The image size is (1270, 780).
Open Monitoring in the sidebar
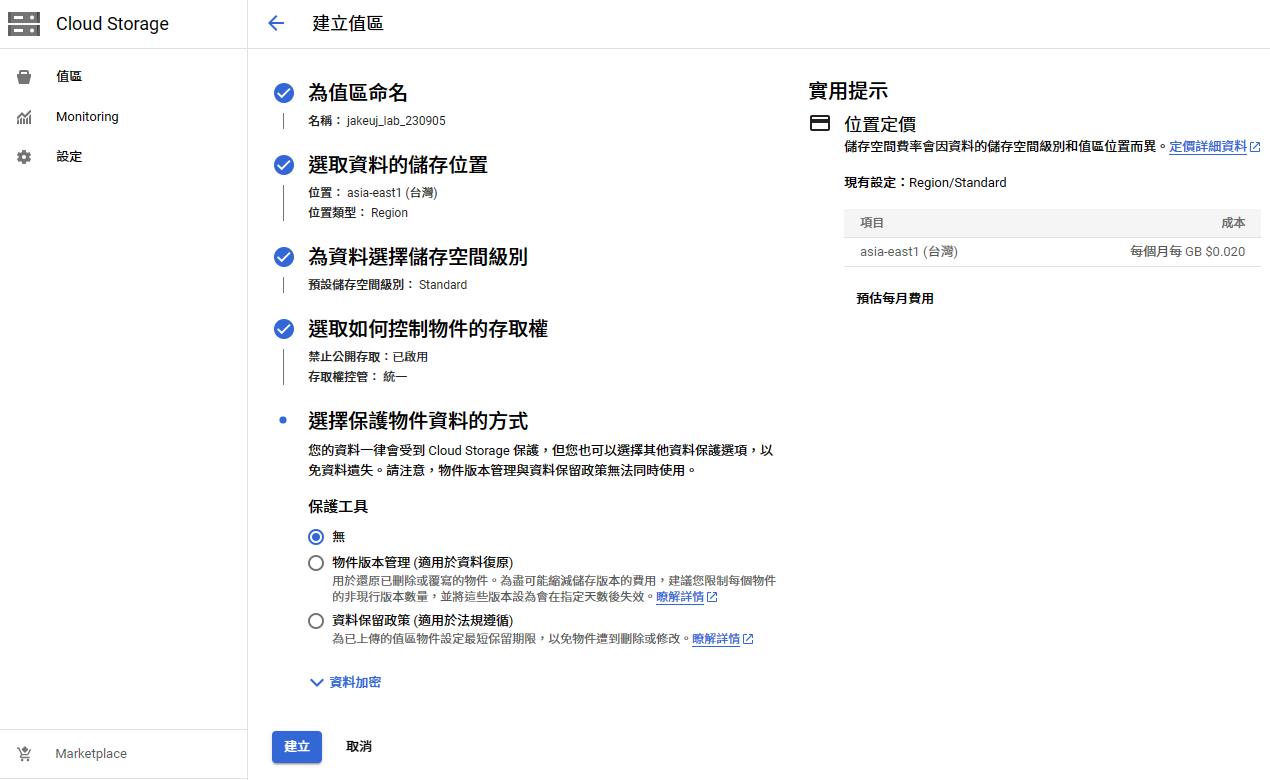point(87,117)
